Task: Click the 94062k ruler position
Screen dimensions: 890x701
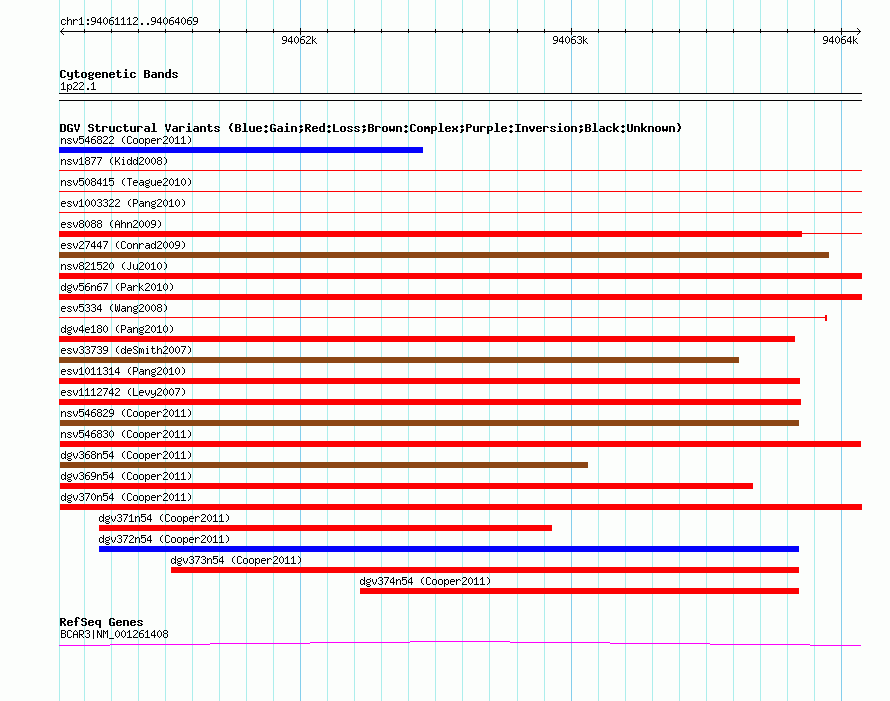Action: coord(299,40)
